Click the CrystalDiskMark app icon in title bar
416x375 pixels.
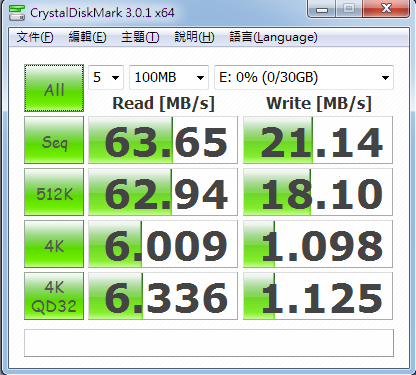coord(17,13)
